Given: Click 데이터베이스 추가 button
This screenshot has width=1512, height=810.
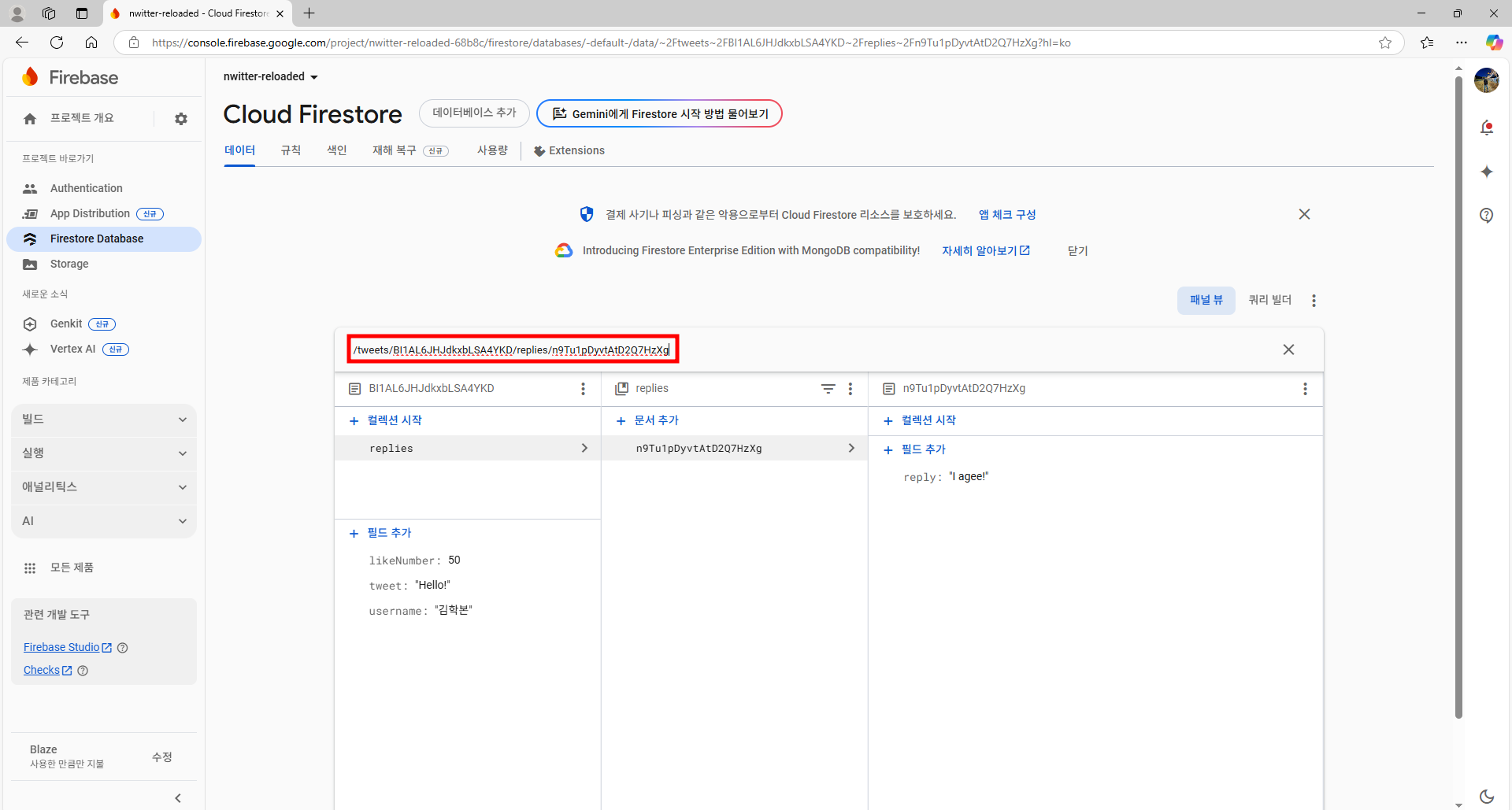Looking at the screenshot, I should click(474, 113).
